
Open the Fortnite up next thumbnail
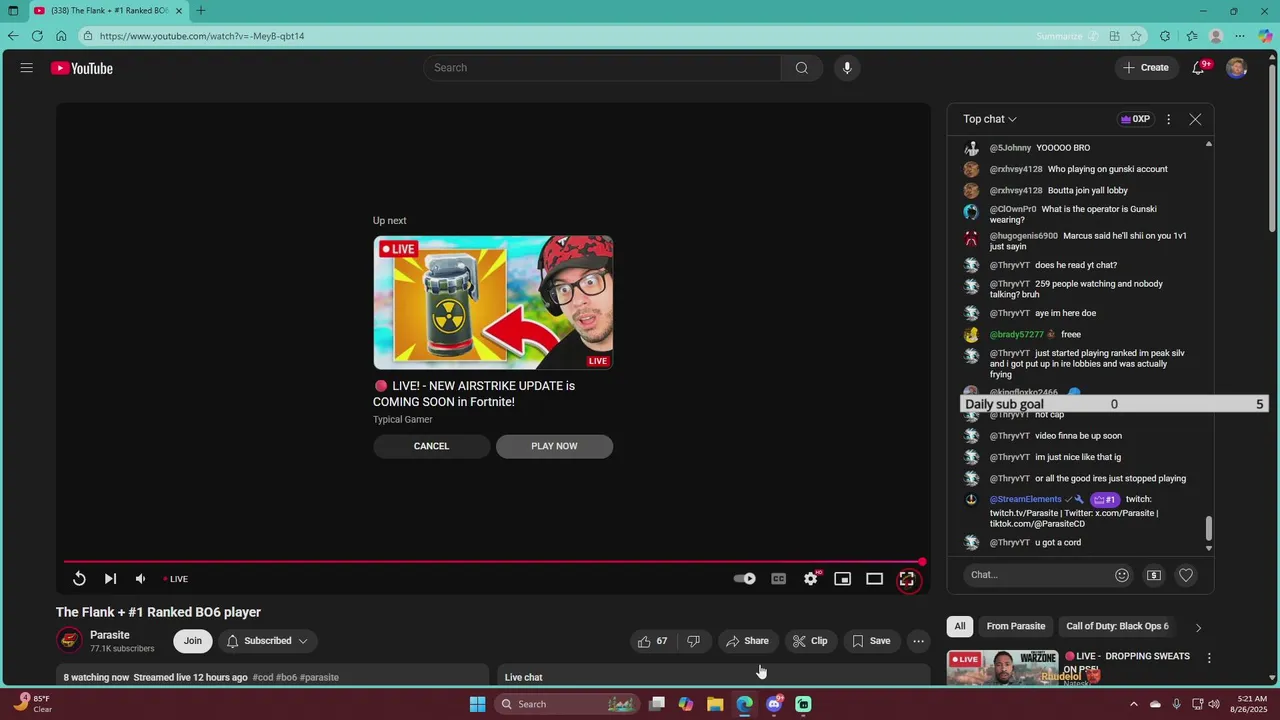[493, 303]
